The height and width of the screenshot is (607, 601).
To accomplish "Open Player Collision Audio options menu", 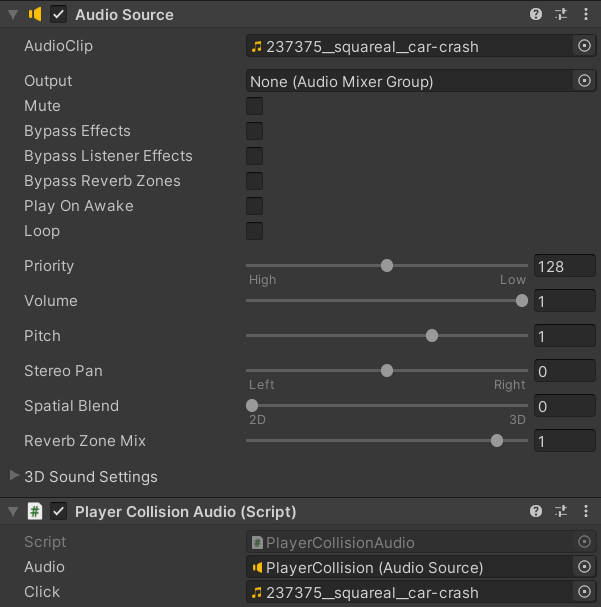I will click(x=586, y=511).
